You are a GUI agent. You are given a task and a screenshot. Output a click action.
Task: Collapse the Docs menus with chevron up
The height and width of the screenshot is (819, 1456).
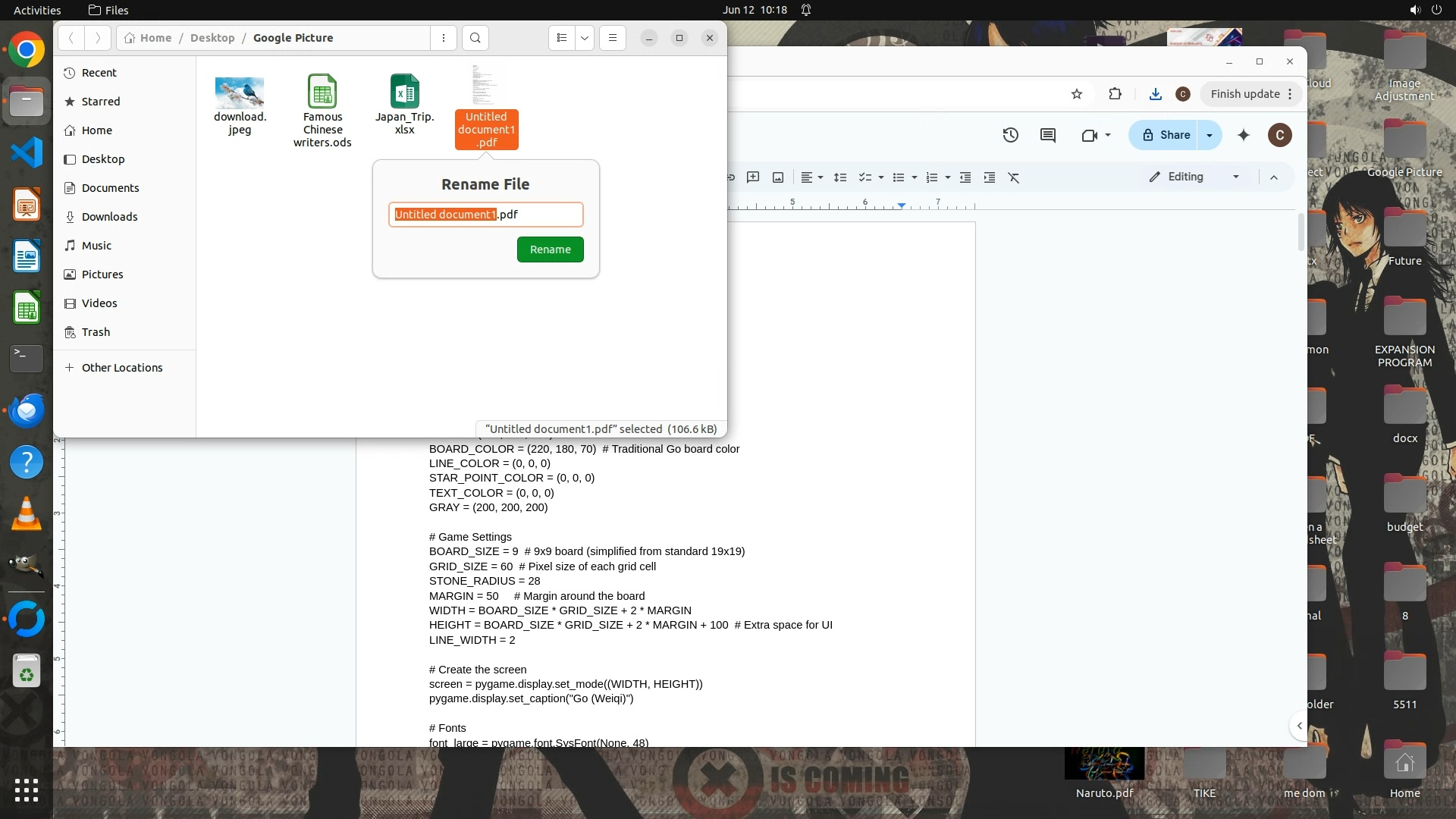pyautogui.click(x=1274, y=177)
